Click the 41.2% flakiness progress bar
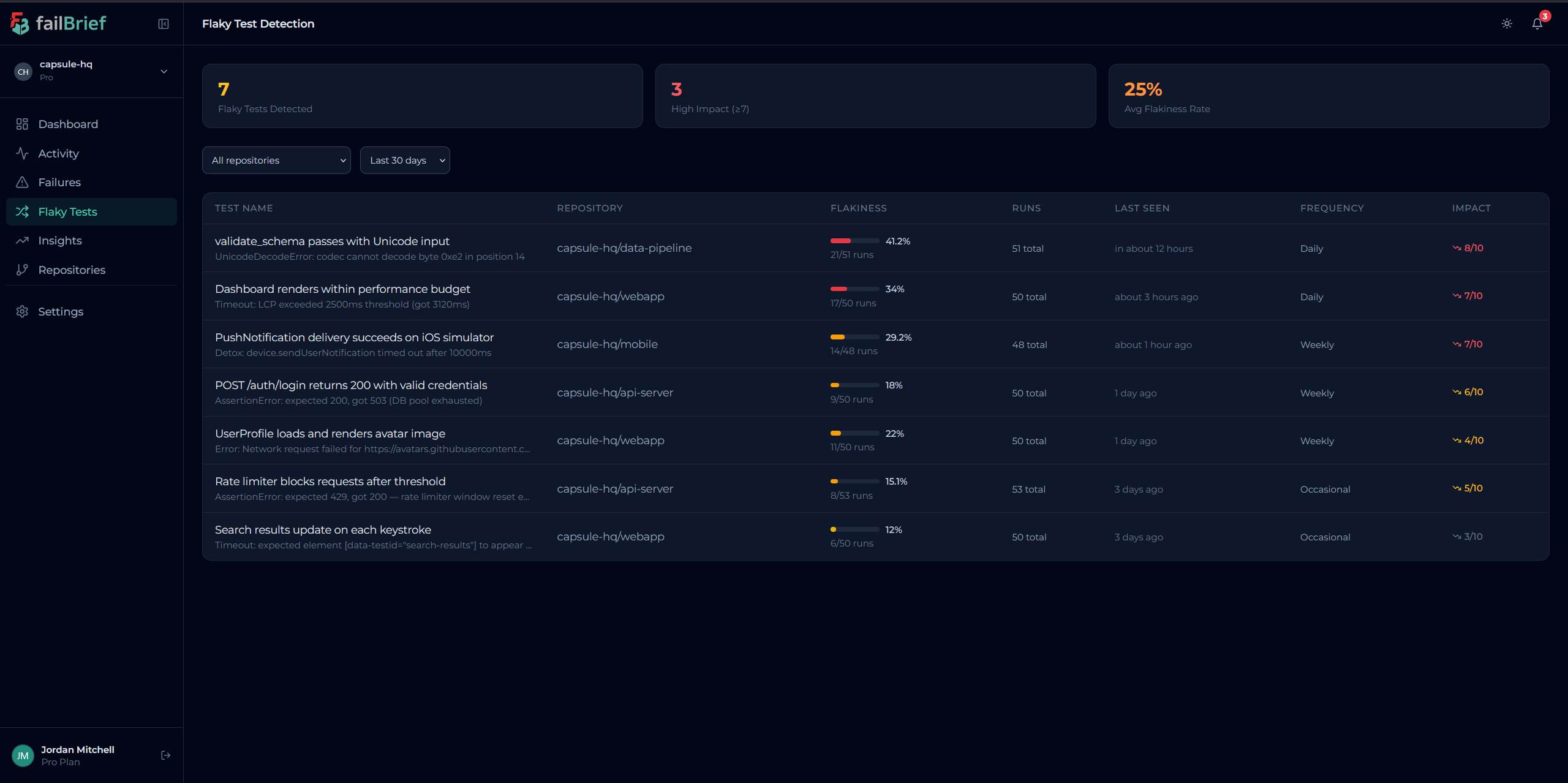This screenshot has width=1568, height=783. (x=854, y=241)
